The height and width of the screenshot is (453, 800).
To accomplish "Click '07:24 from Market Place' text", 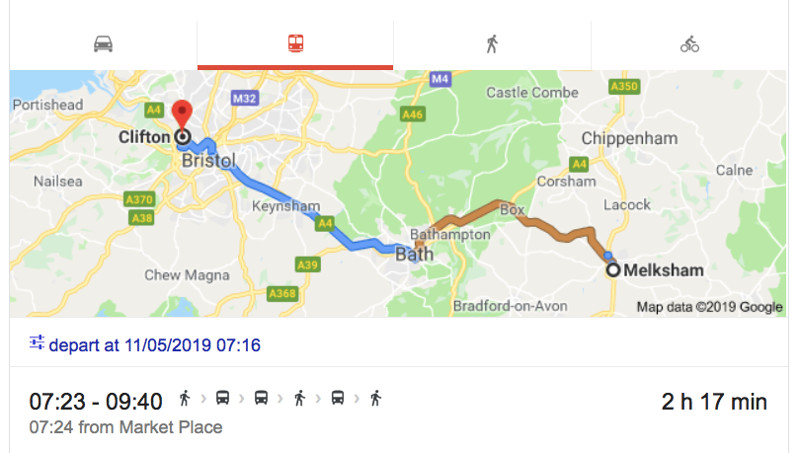I will click(x=126, y=428).
